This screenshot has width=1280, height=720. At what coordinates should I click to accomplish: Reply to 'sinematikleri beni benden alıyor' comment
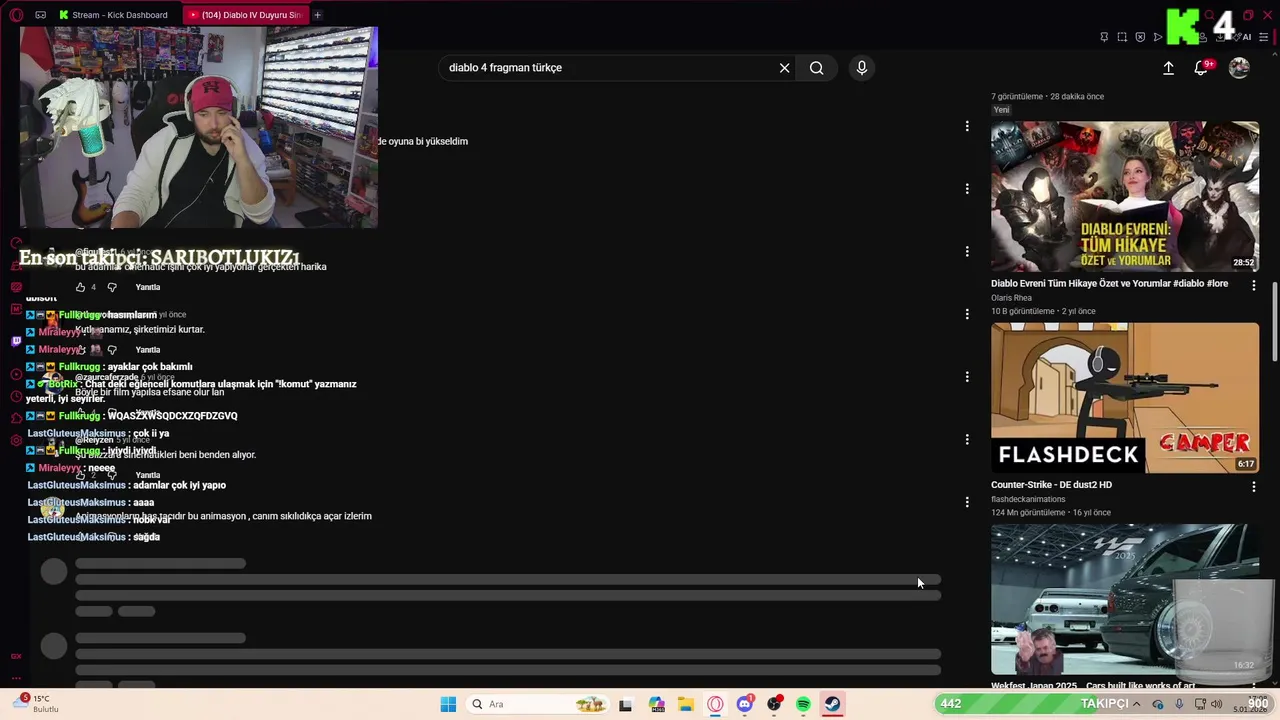coord(148,475)
